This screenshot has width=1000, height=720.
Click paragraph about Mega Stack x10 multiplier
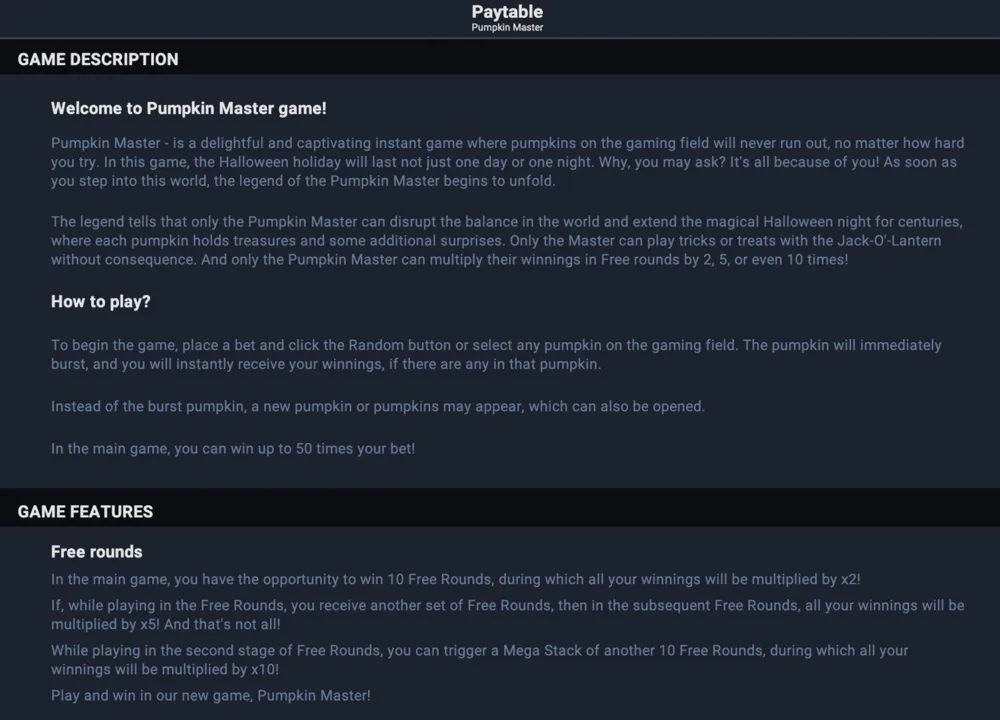coord(480,660)
